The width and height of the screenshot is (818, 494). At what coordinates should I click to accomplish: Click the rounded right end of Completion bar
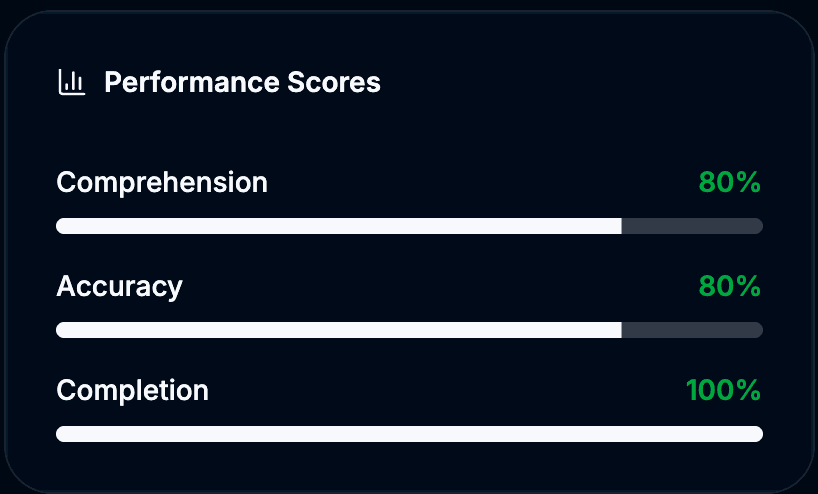[757, 434]
